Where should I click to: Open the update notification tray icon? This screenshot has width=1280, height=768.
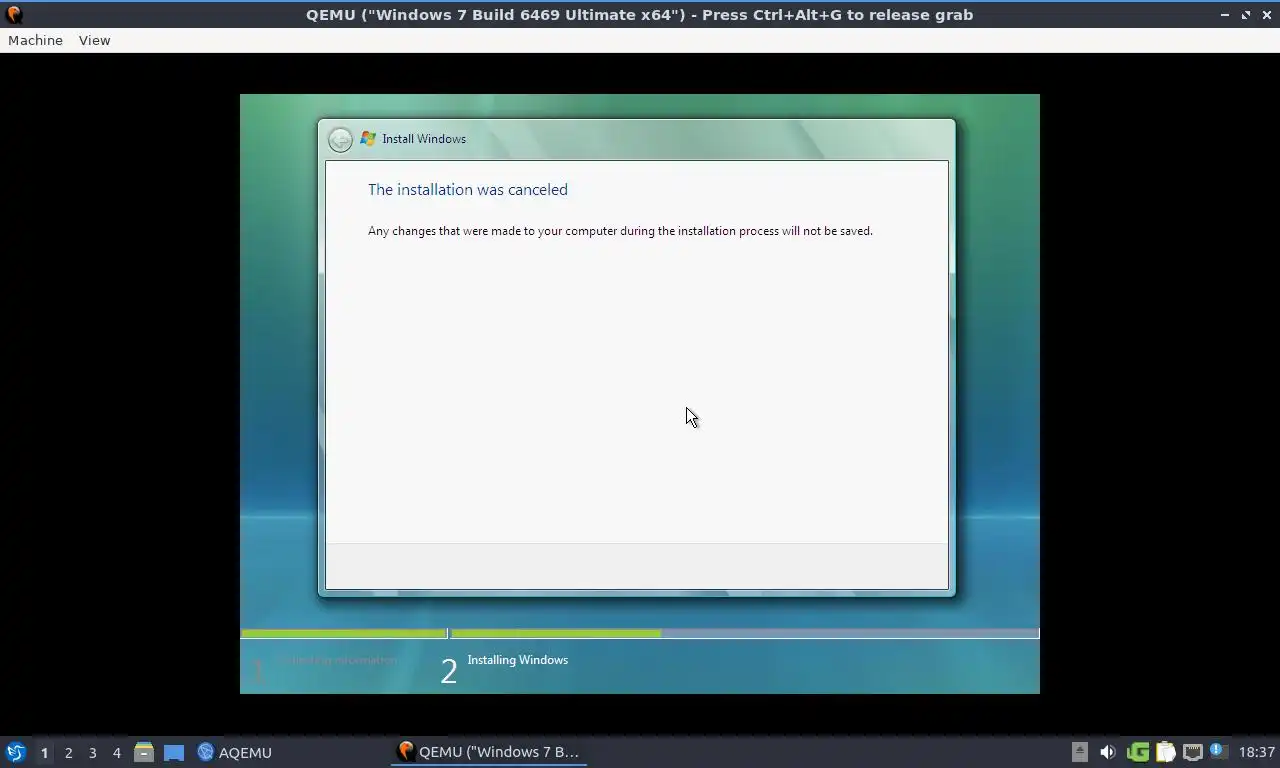click(1218, 751)
